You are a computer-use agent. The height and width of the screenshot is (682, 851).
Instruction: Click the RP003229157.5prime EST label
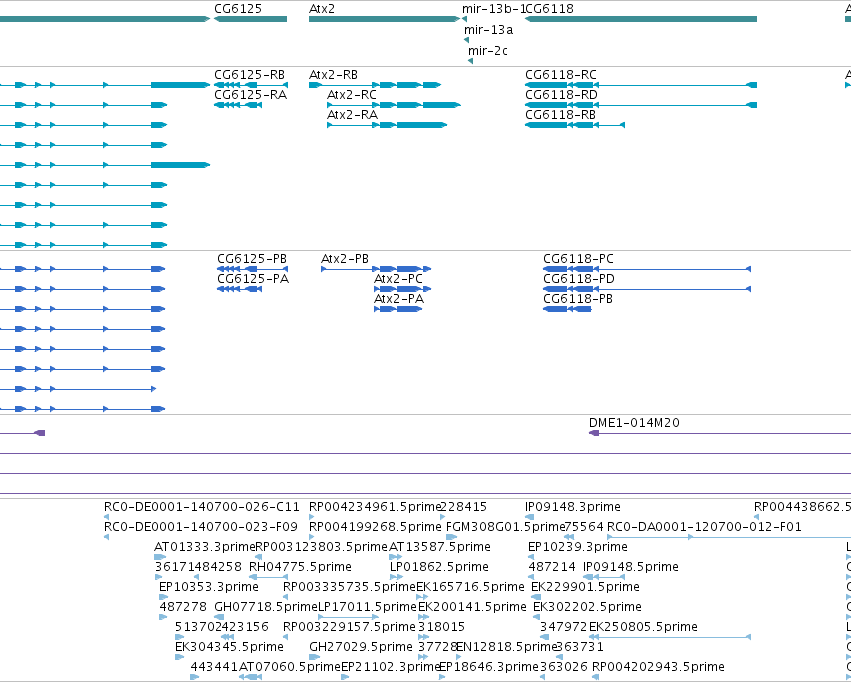[x=349, y=627]
